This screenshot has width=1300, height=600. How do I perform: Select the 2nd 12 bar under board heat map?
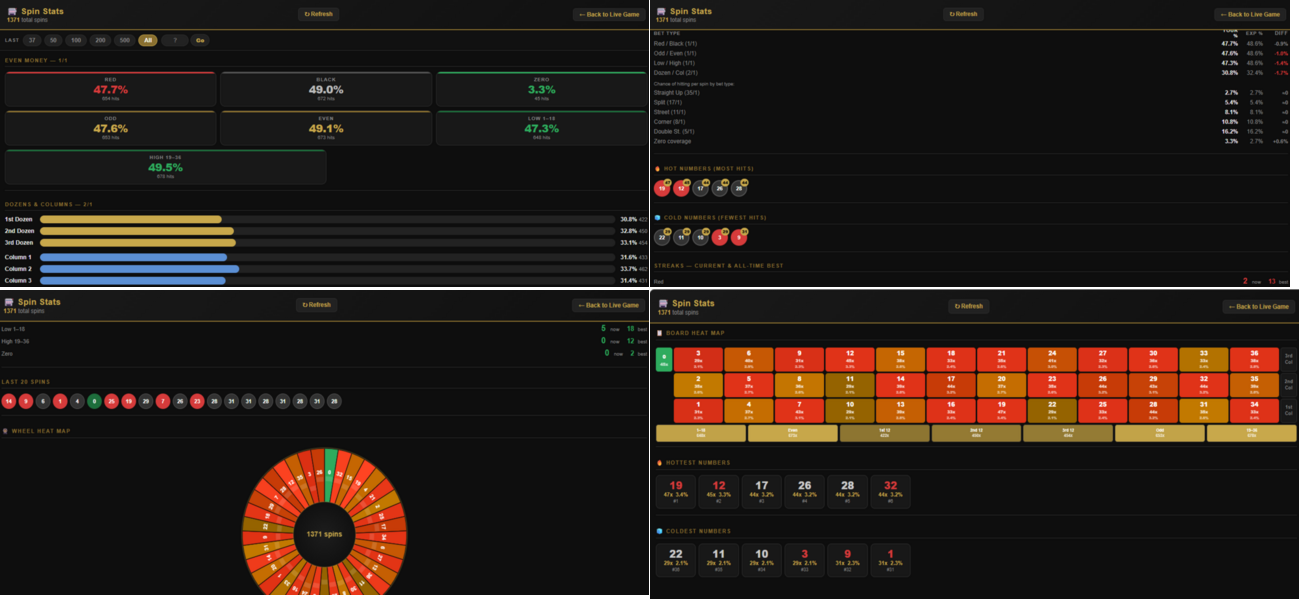[976, 433]
